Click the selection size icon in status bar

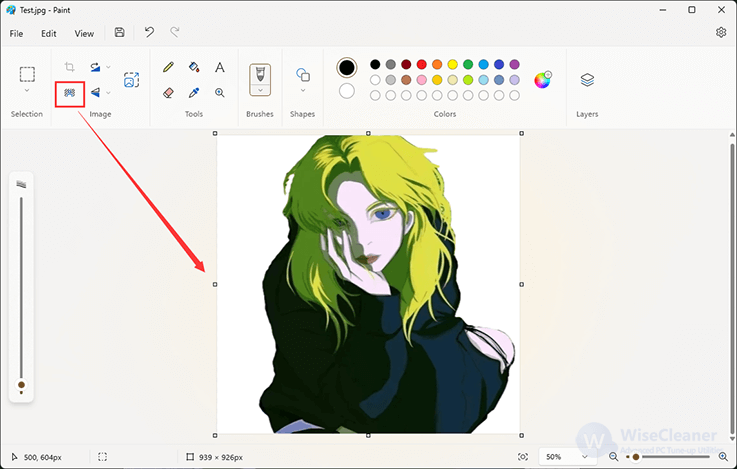point(102,457)
